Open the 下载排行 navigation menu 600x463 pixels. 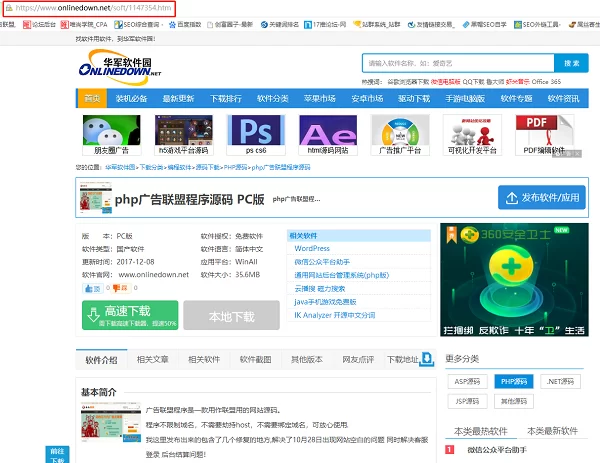pyautogui.click(x=225, y=98)
